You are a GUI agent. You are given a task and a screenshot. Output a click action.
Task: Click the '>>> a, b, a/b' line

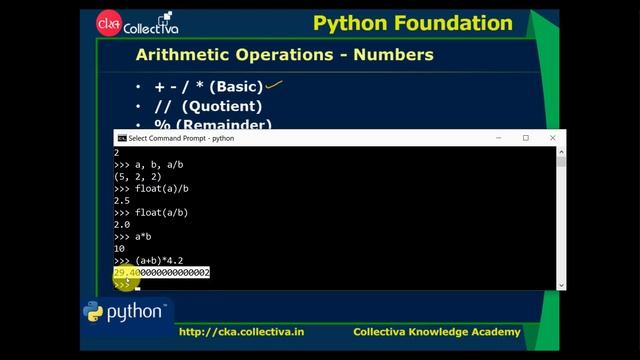coord(149,165)
